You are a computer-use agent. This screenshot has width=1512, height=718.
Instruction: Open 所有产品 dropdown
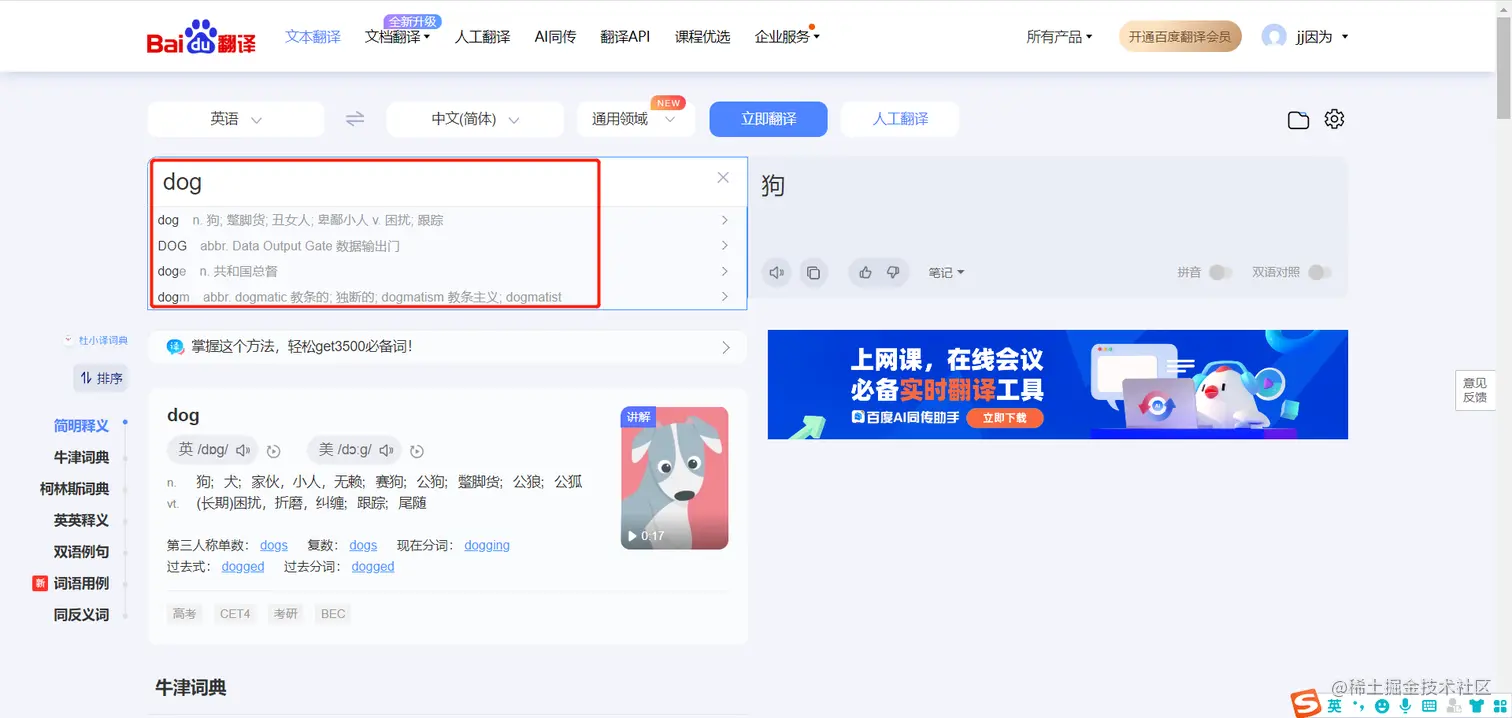click(1059, 37)
